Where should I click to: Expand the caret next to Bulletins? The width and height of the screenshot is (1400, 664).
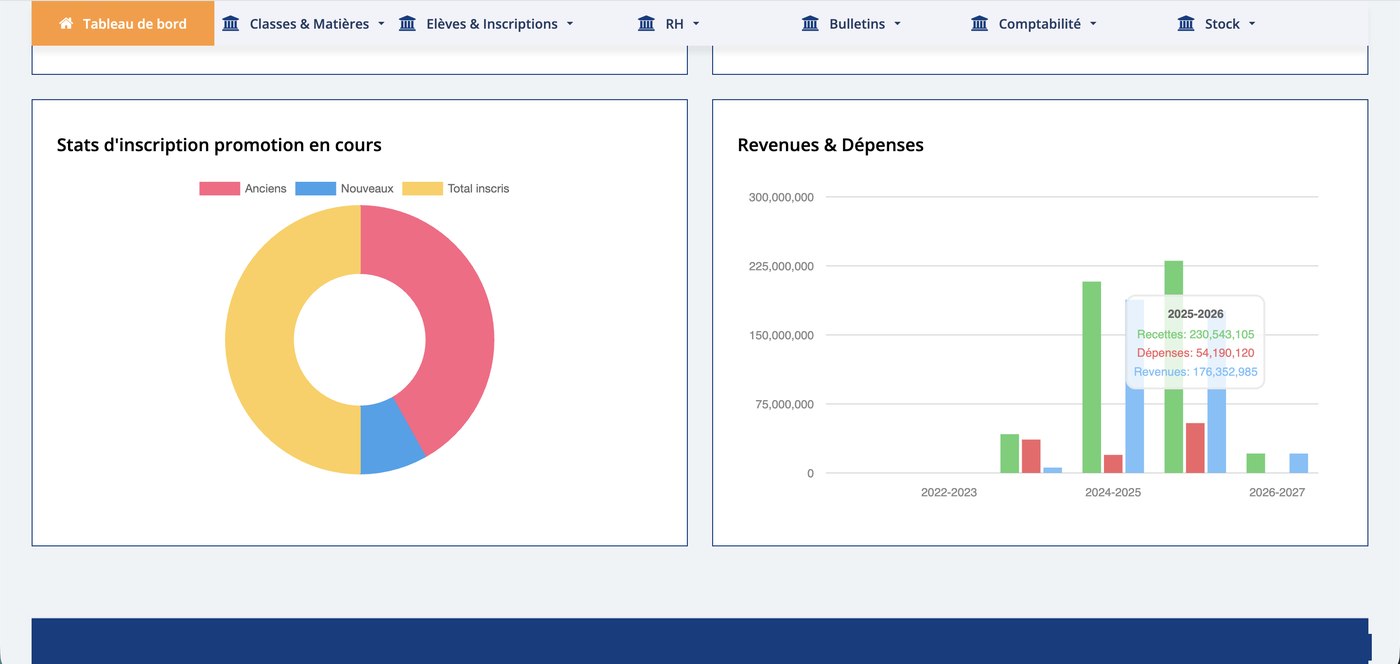pyautogui.click(x=897, y=24)
